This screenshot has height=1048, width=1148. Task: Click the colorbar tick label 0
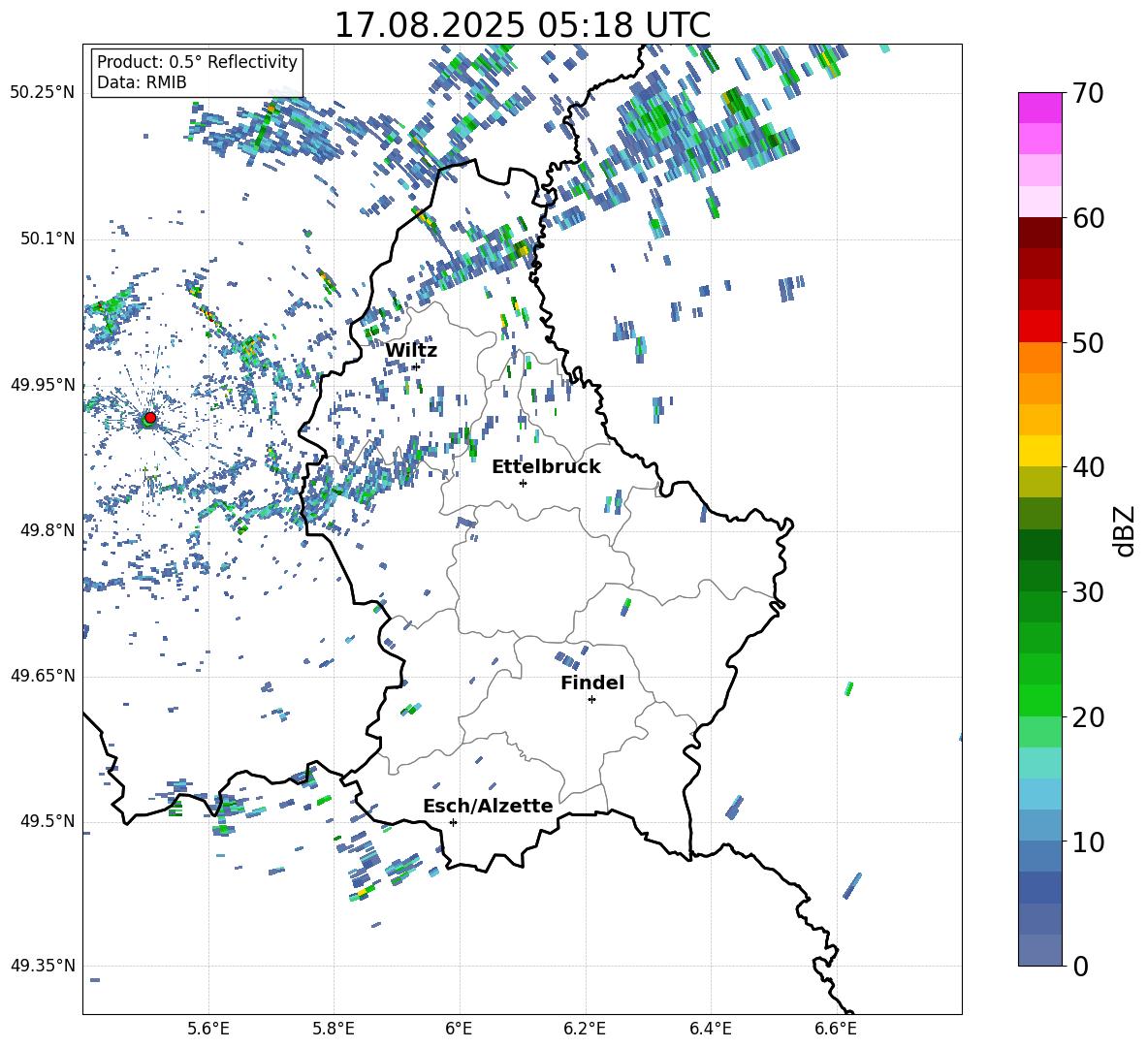coord(1080,966)
